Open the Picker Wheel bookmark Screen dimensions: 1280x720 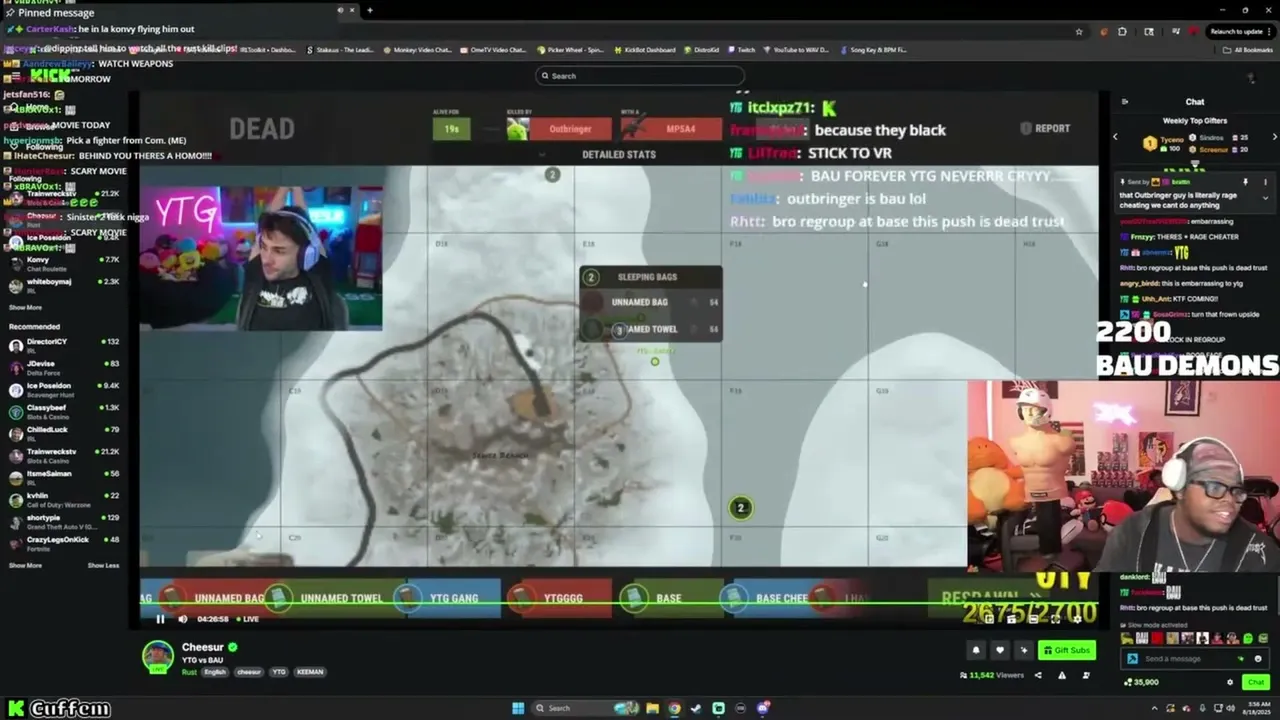pos(570,50)
